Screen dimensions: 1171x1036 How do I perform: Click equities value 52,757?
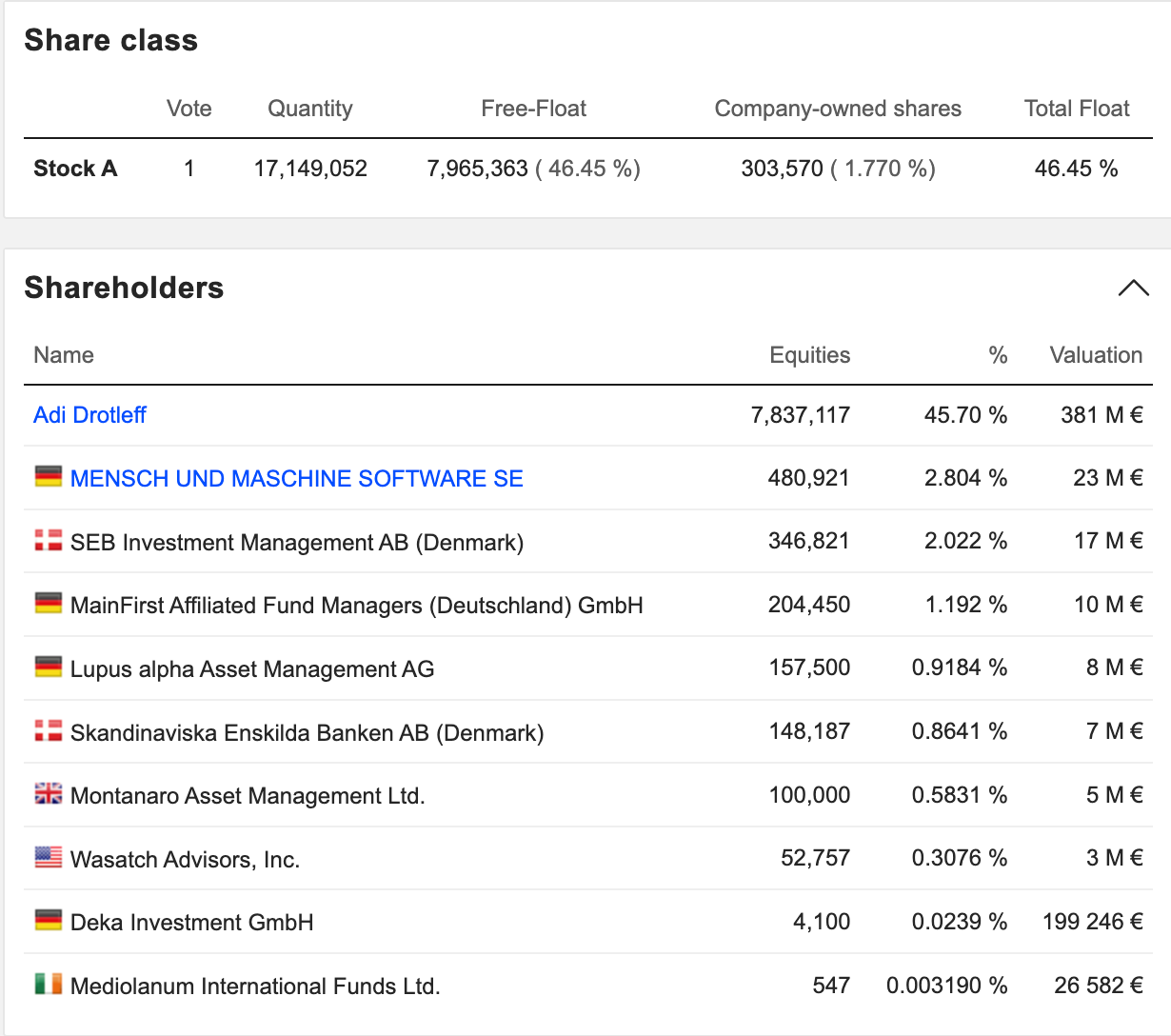pos(816,858)
